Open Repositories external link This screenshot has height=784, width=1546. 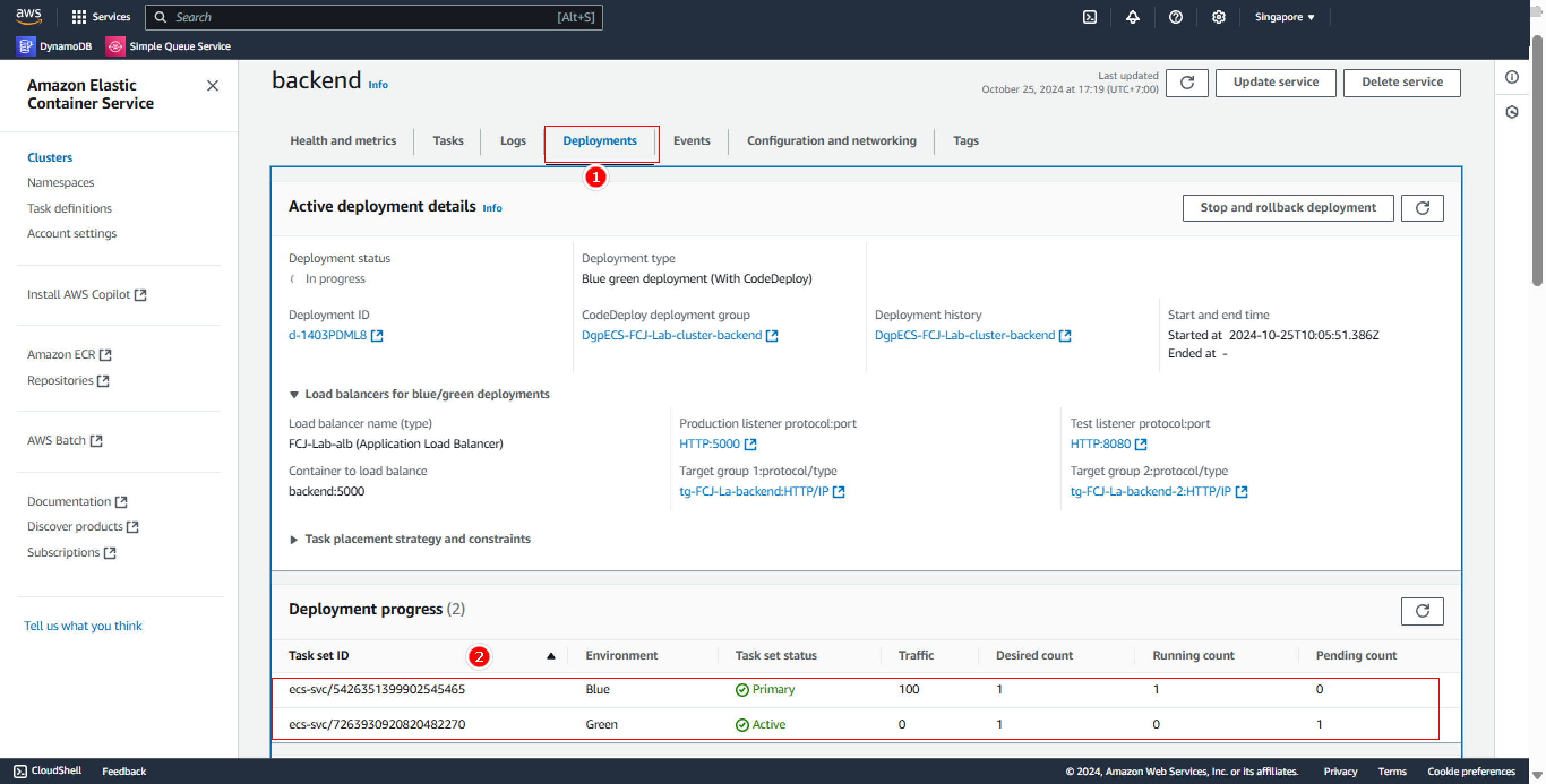point(68,380)
